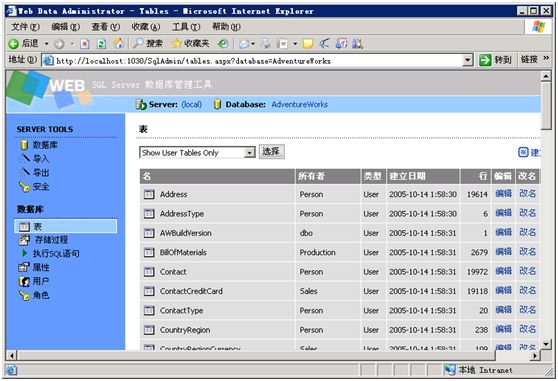Click the user icon beside 用户
Image resolution: width=558 pixels, height=381 pixels.
point(24,282)
